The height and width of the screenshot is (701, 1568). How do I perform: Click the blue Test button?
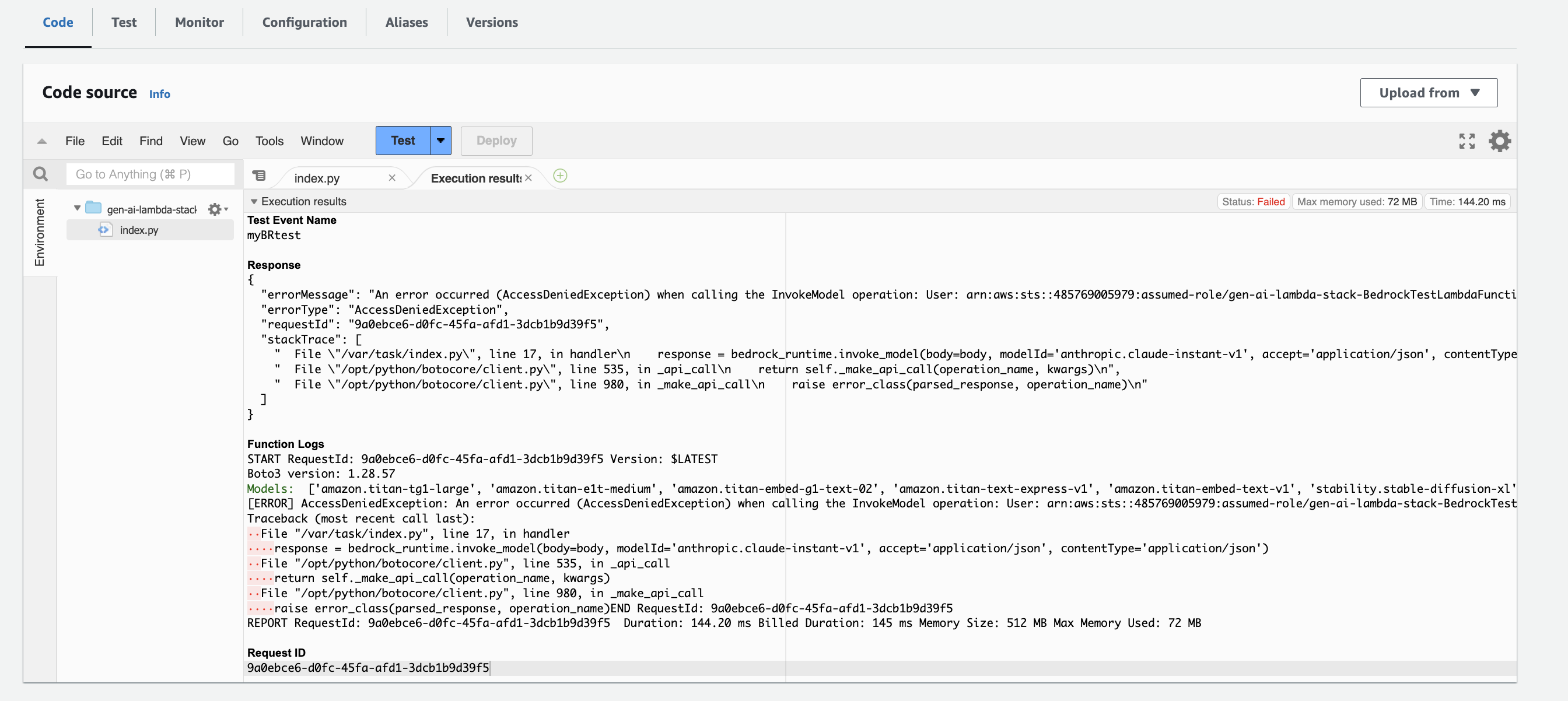tap(402, 141)
